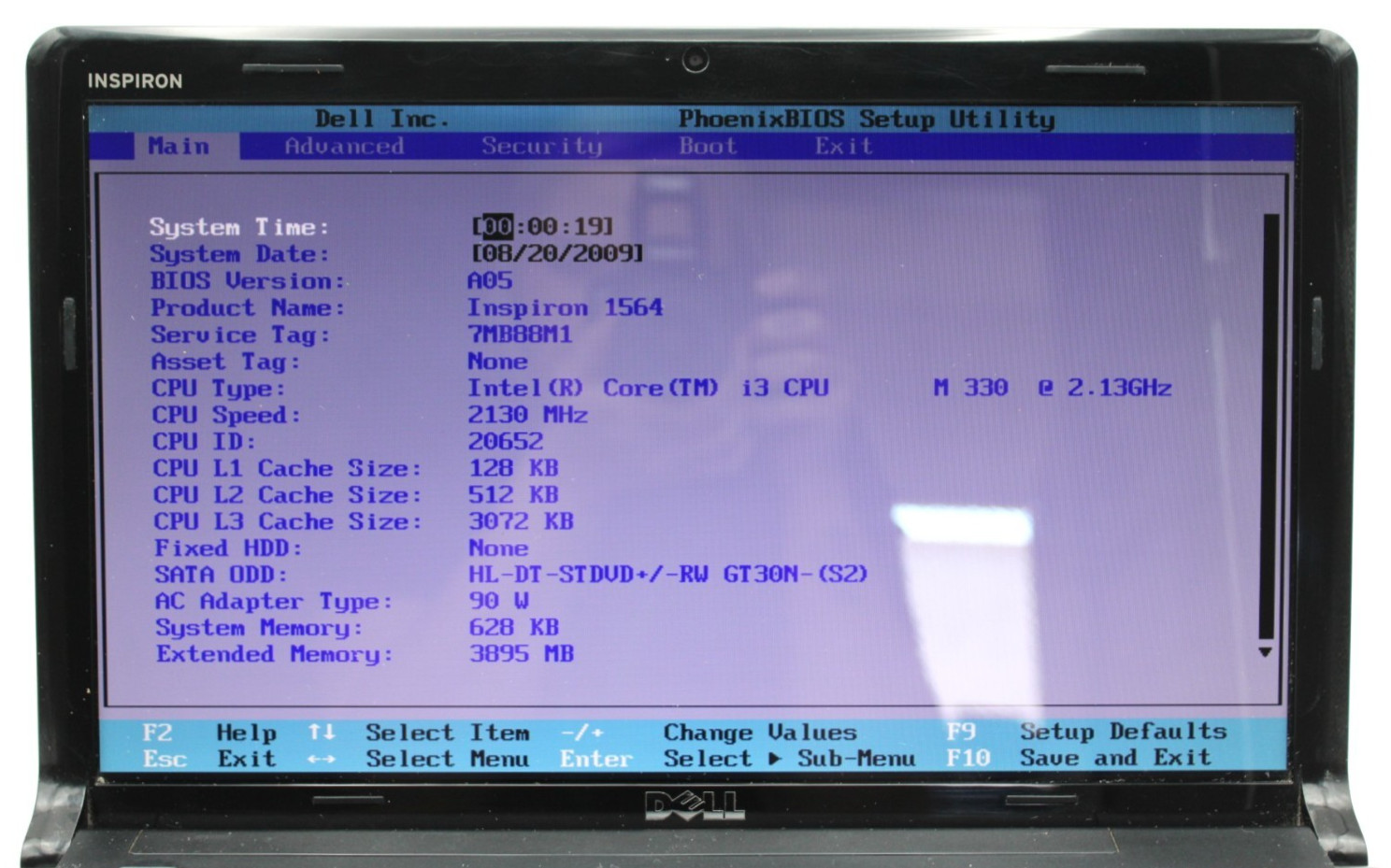Click system memory value 628 KB

tap(513, 627)
